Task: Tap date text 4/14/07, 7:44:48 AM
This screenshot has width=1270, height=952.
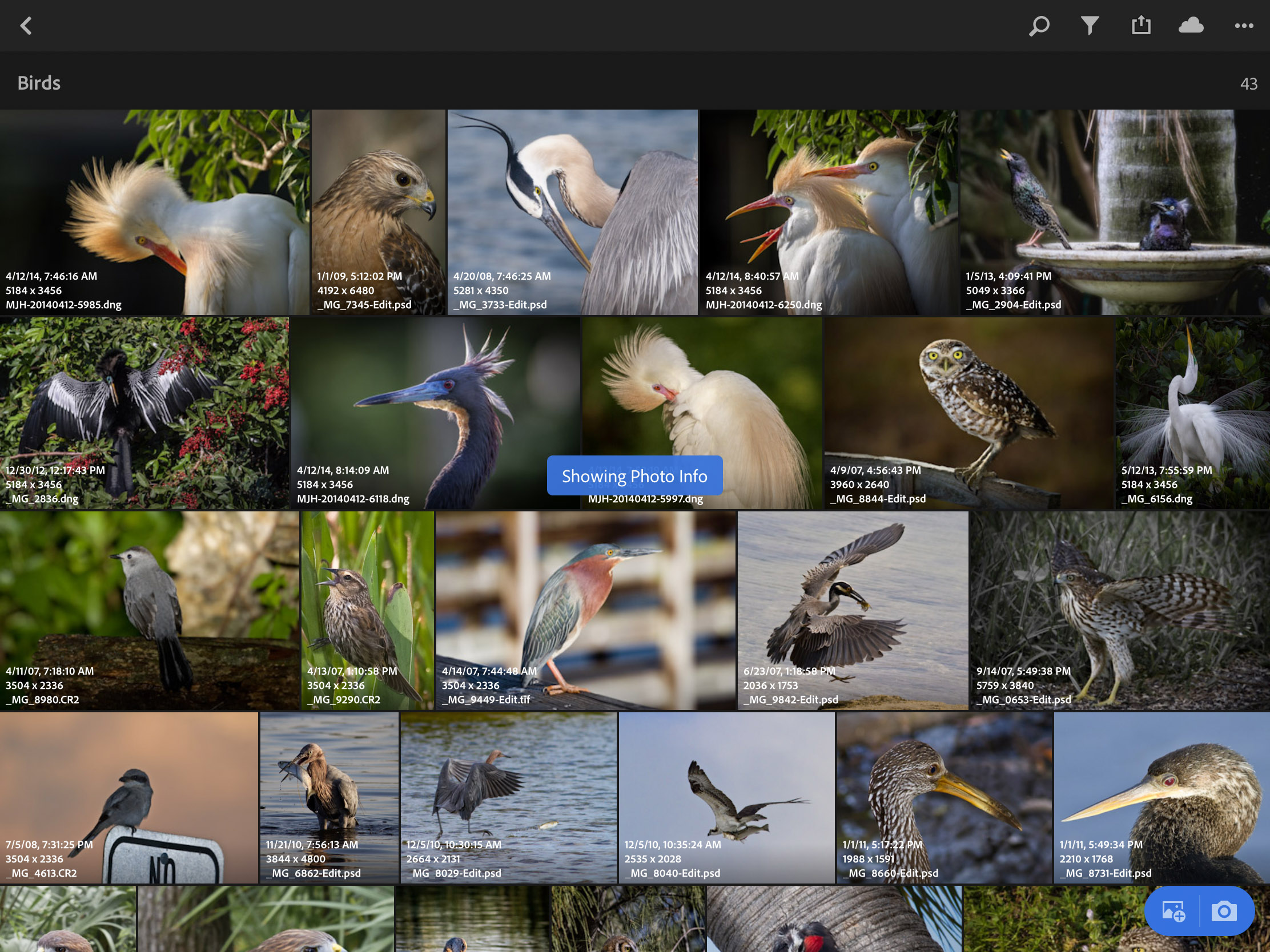Action: pos(489,671)
